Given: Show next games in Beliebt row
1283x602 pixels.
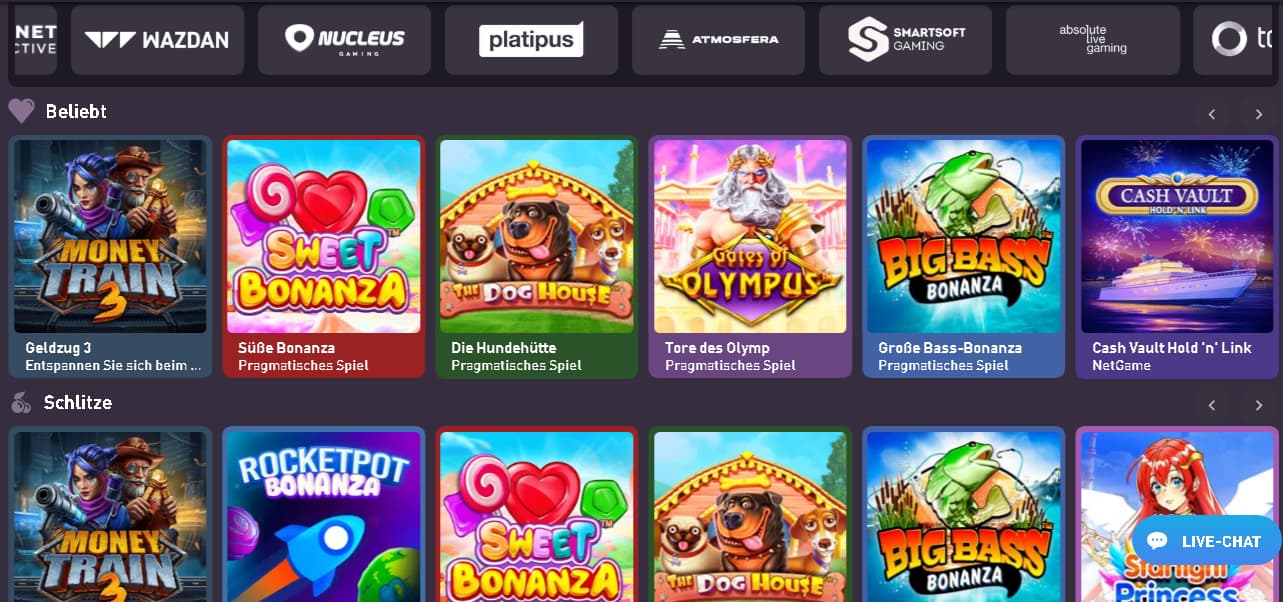Looking at the screenshot, I should point(1258,114).
